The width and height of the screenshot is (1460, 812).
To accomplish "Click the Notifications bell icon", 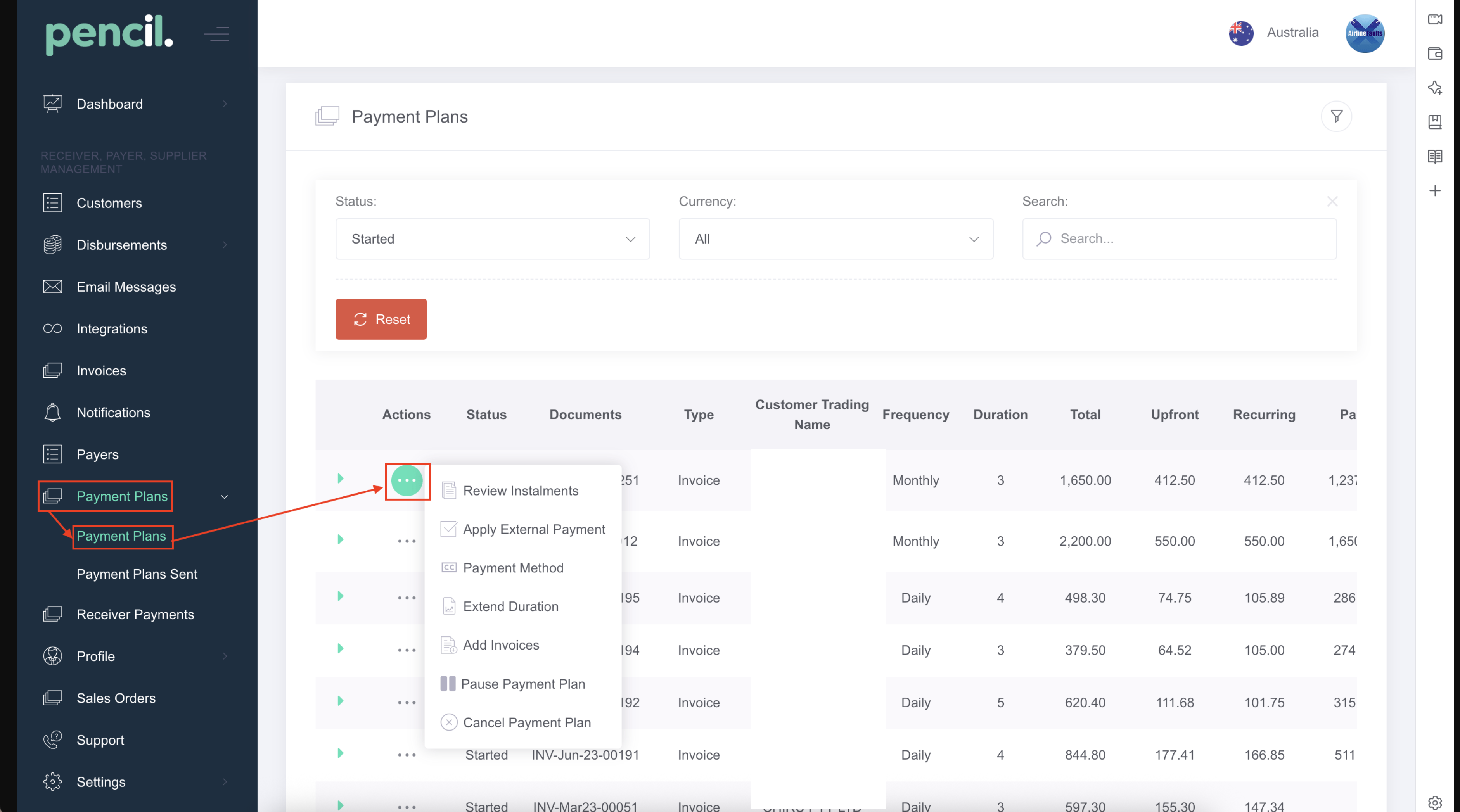I will coord(52,413).
